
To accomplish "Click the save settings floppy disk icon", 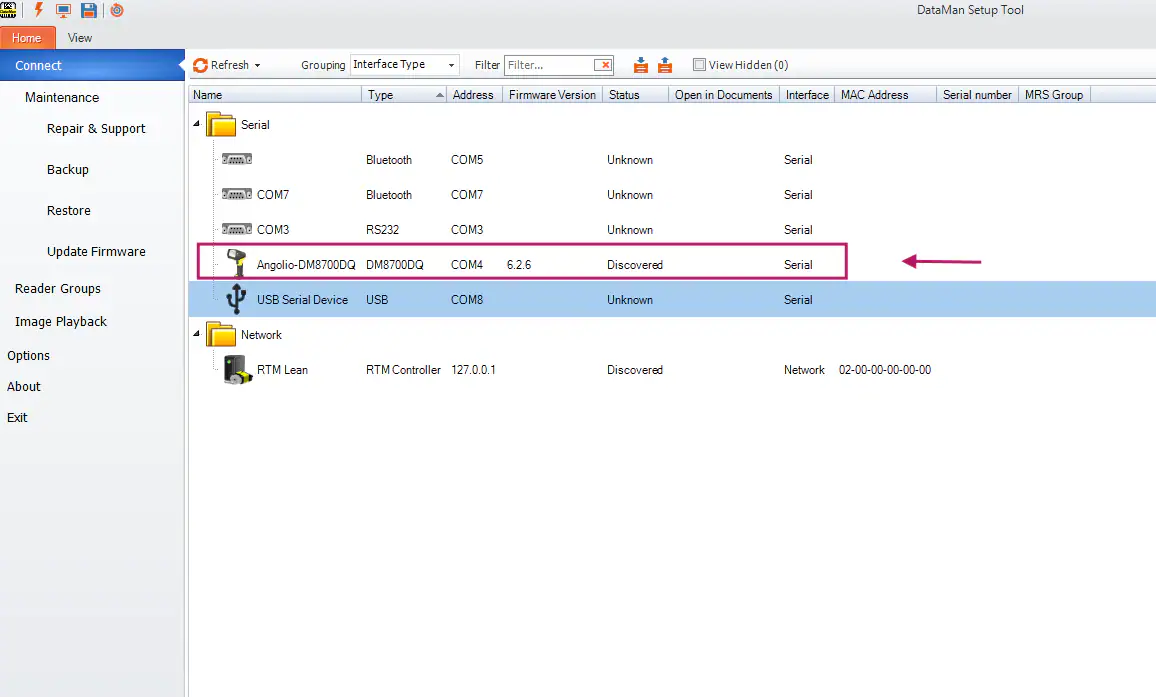I will click(87, 10).
